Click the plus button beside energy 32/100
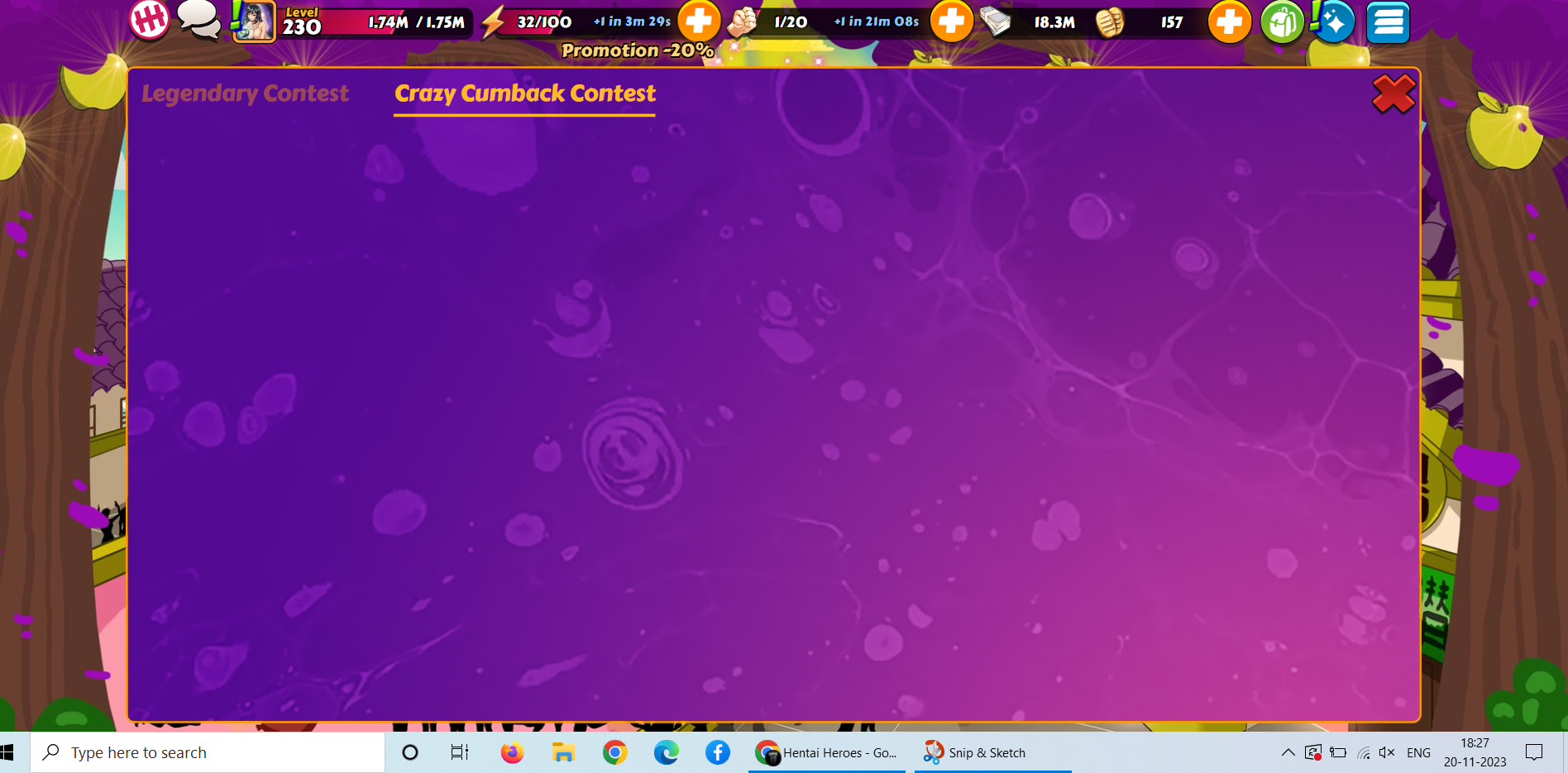1568x773 pixels. (x=699, y=21)
